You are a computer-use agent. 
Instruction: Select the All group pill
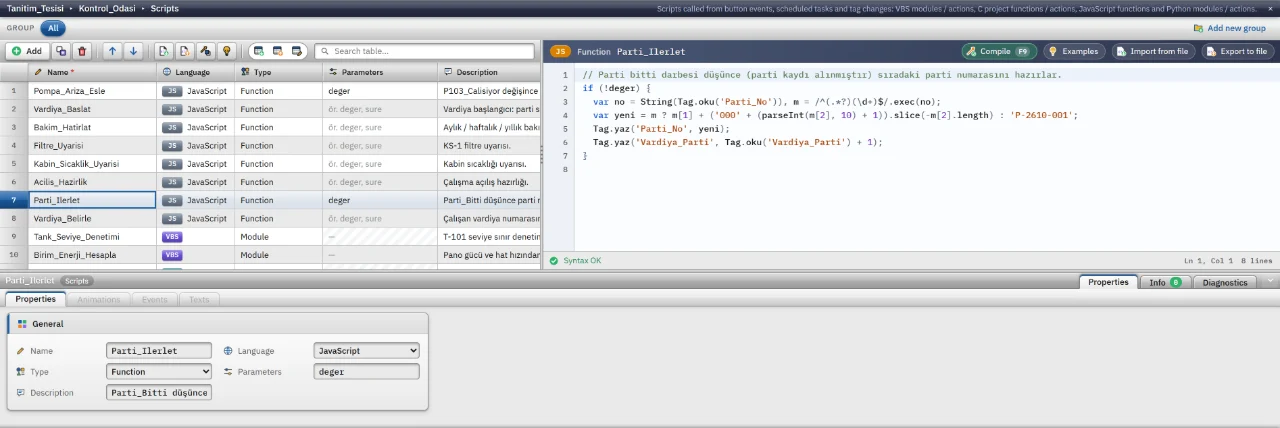click(x=54, y=28)
